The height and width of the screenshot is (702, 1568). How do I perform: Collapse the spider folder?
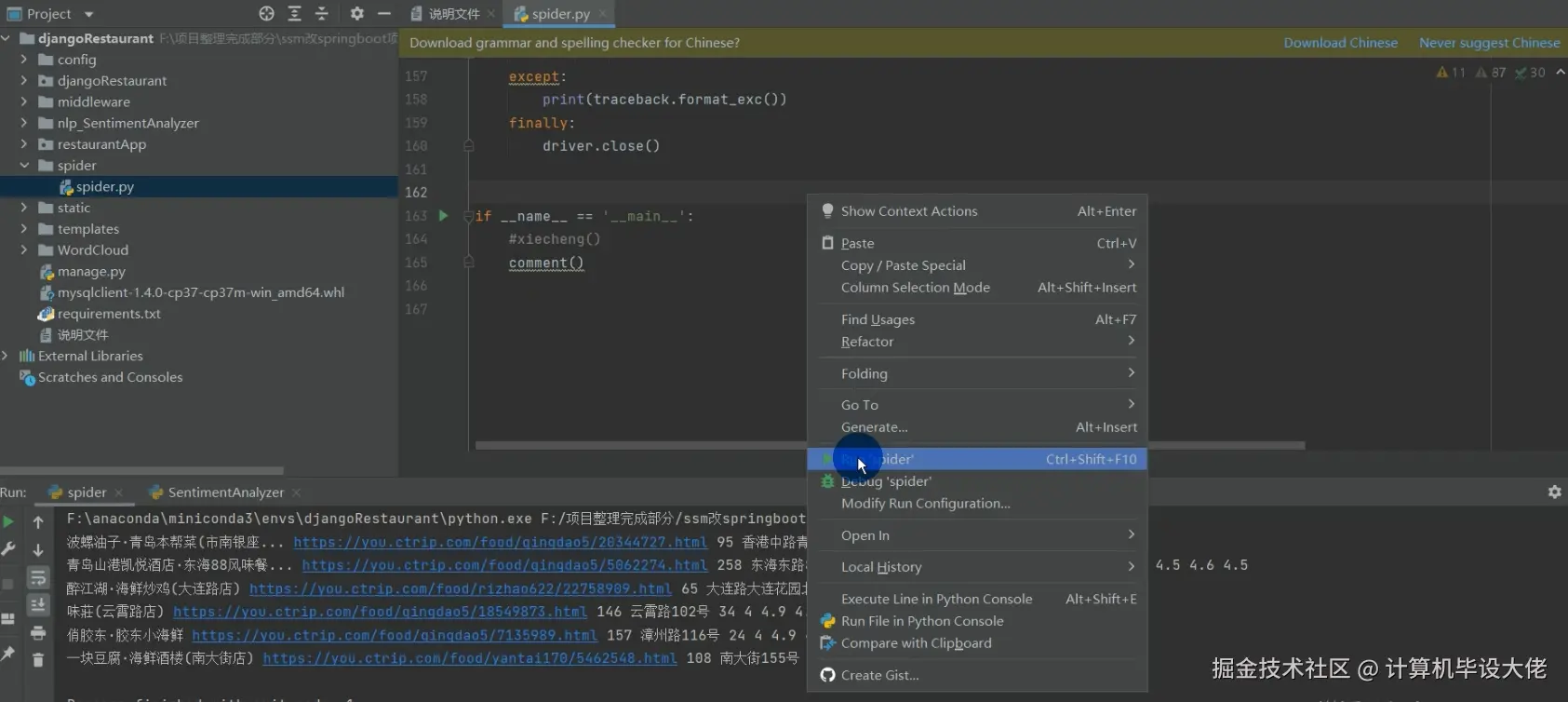pyautogui.click(x=24, y=166)
